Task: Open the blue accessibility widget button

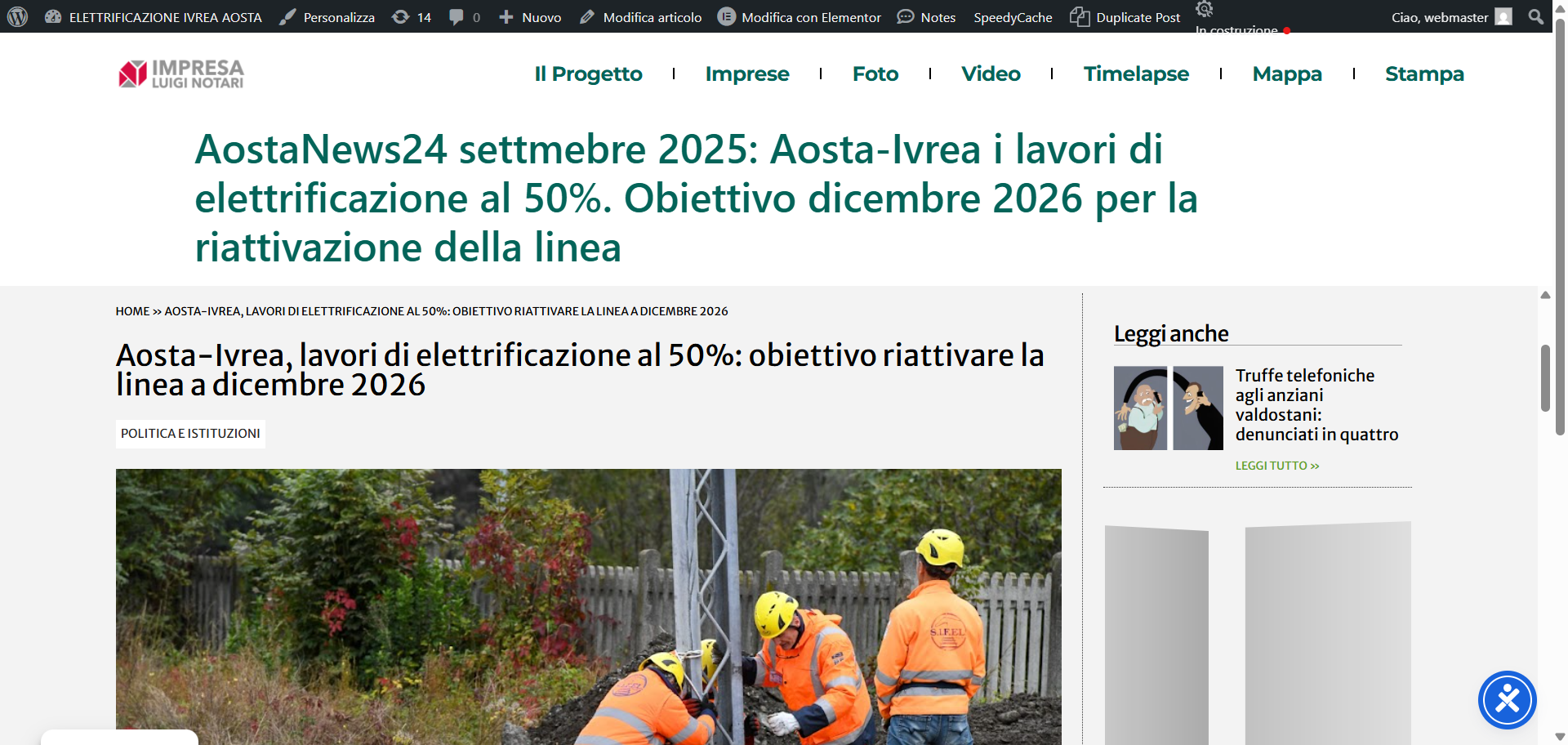Action: pos(1507,700)
